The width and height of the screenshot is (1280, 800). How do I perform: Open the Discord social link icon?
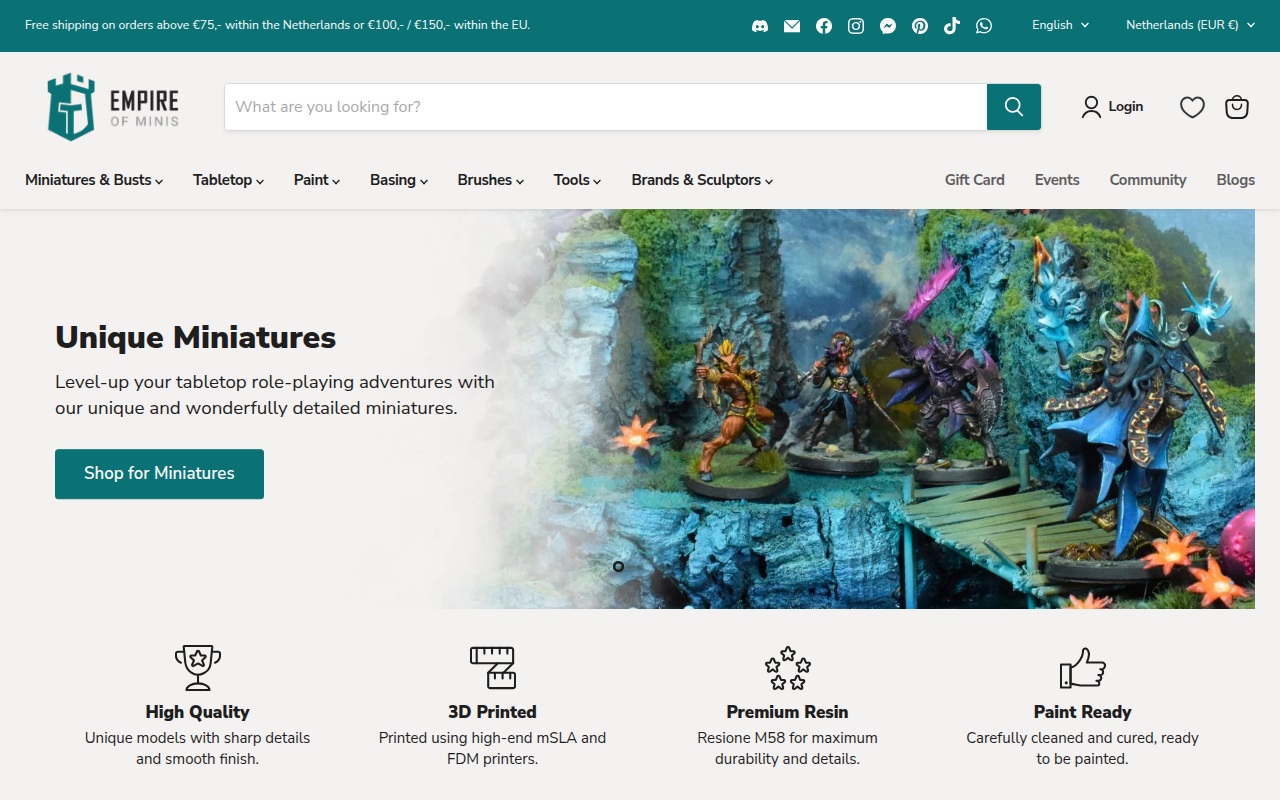[760, 26]
